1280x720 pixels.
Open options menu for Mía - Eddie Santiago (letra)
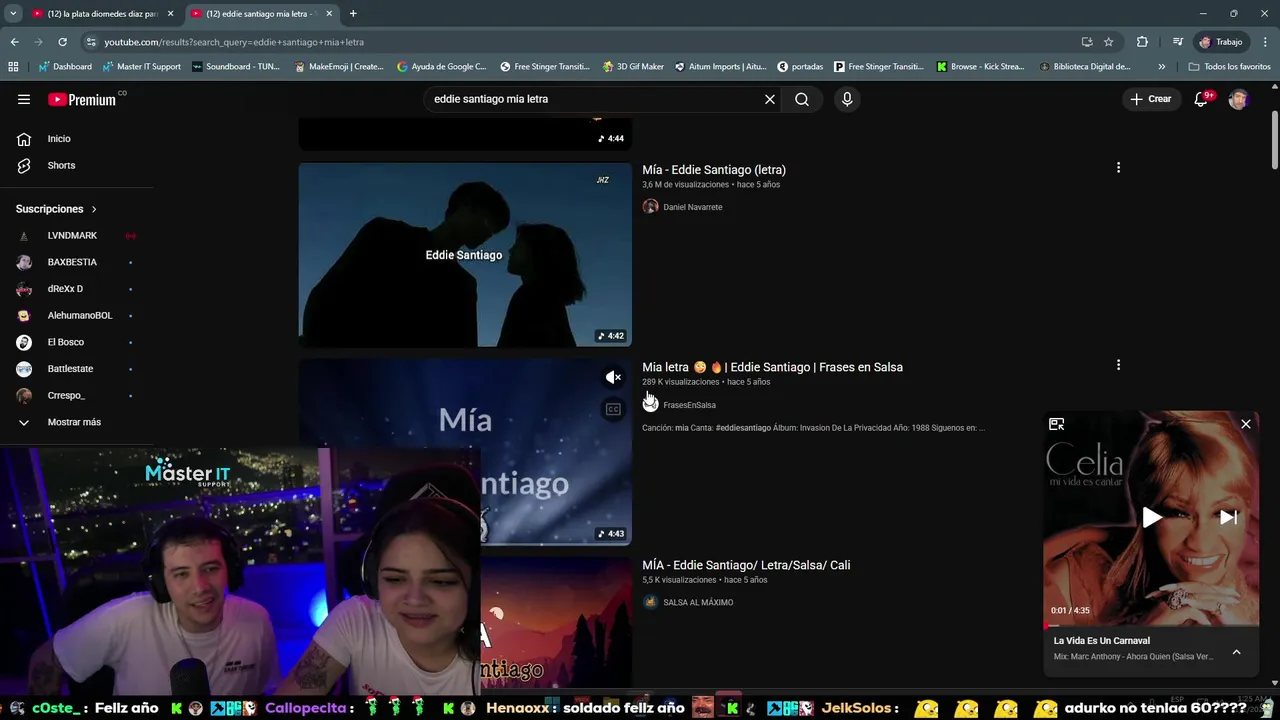click(x=1118, y=168)
